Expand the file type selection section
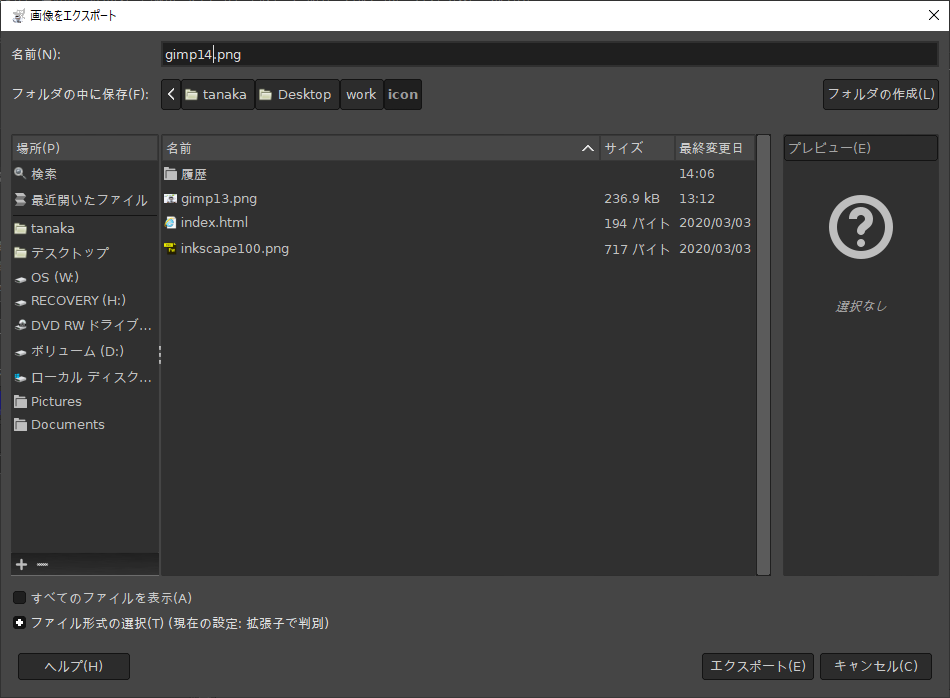This screenshot has width=950, height=698. click(x=20, y=623)
